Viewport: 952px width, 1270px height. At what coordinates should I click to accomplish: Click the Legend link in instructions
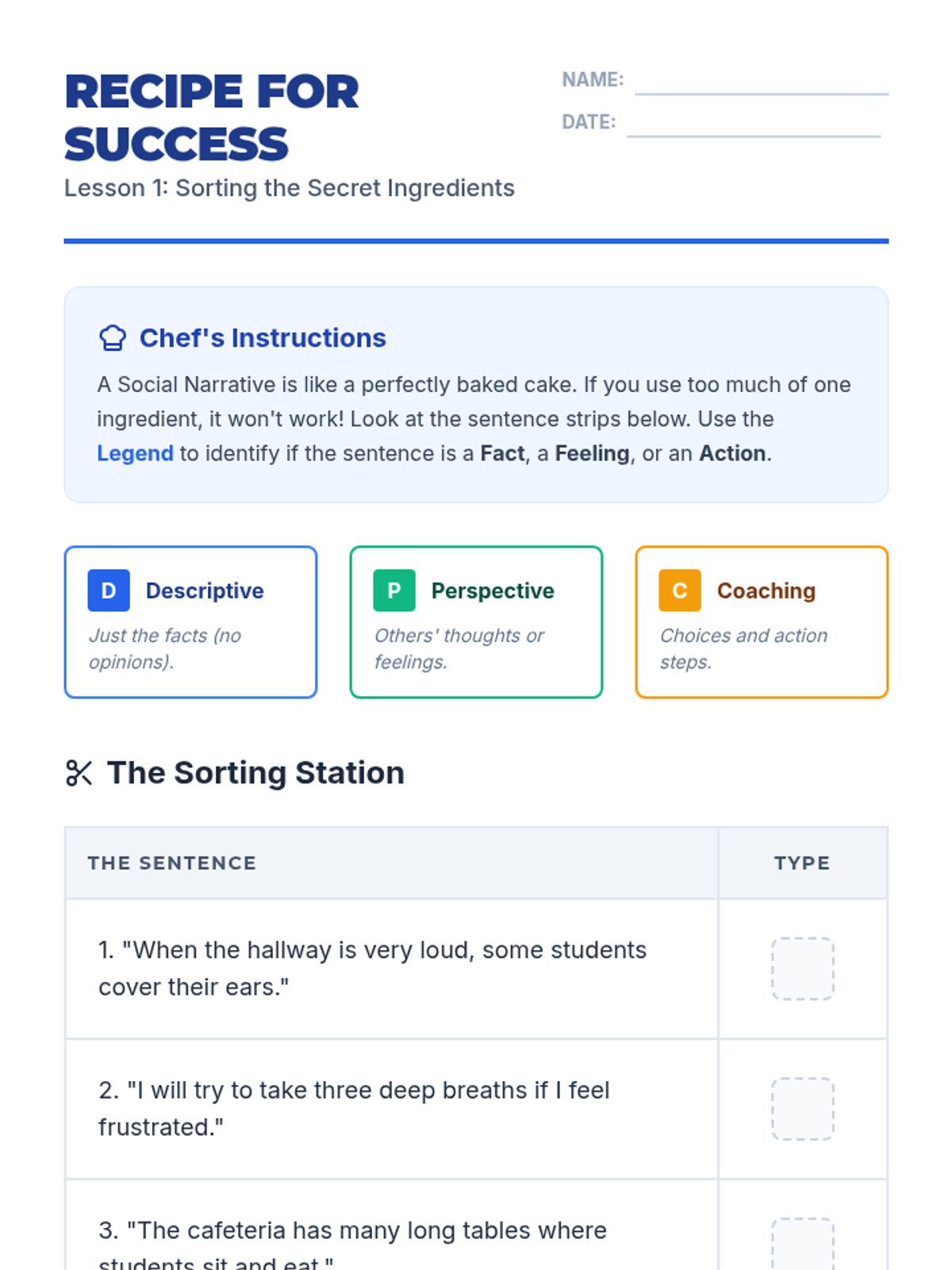135,453
